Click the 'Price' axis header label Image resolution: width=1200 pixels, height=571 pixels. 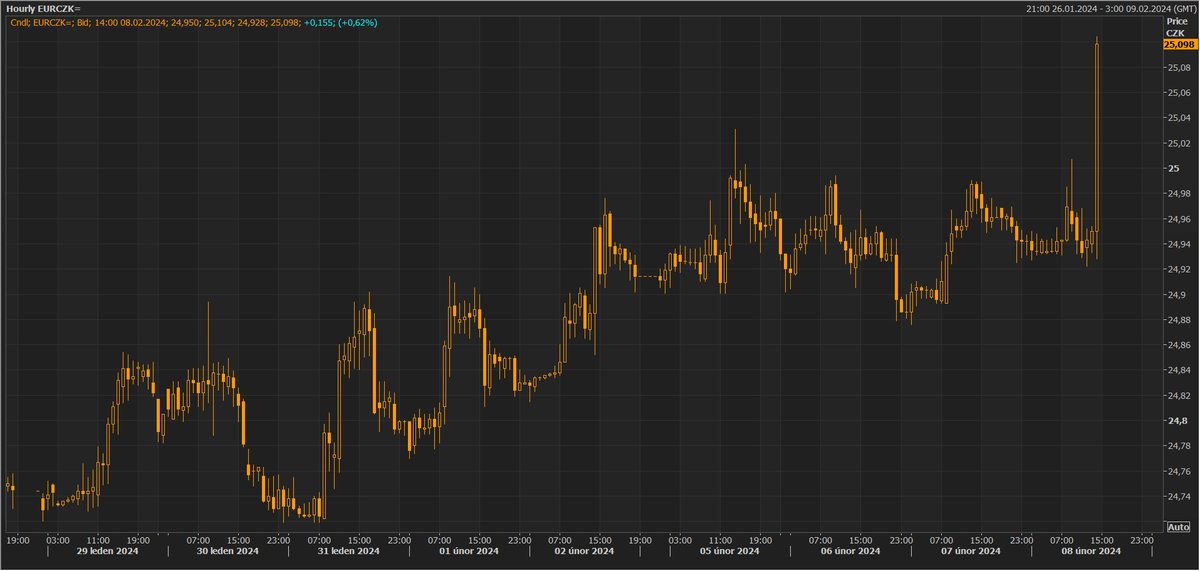(x=1176, y=21)
